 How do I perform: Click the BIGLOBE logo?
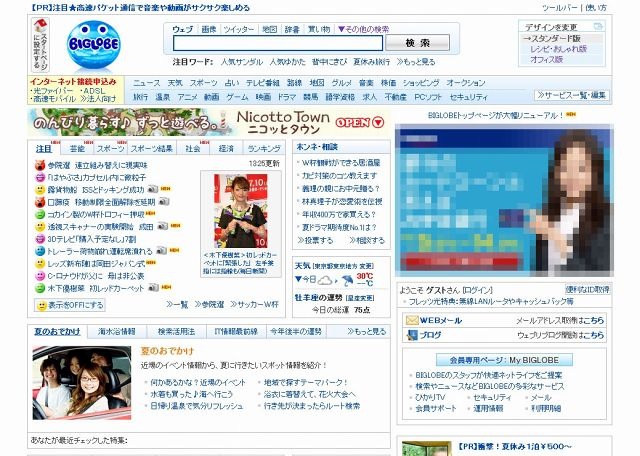93,44
